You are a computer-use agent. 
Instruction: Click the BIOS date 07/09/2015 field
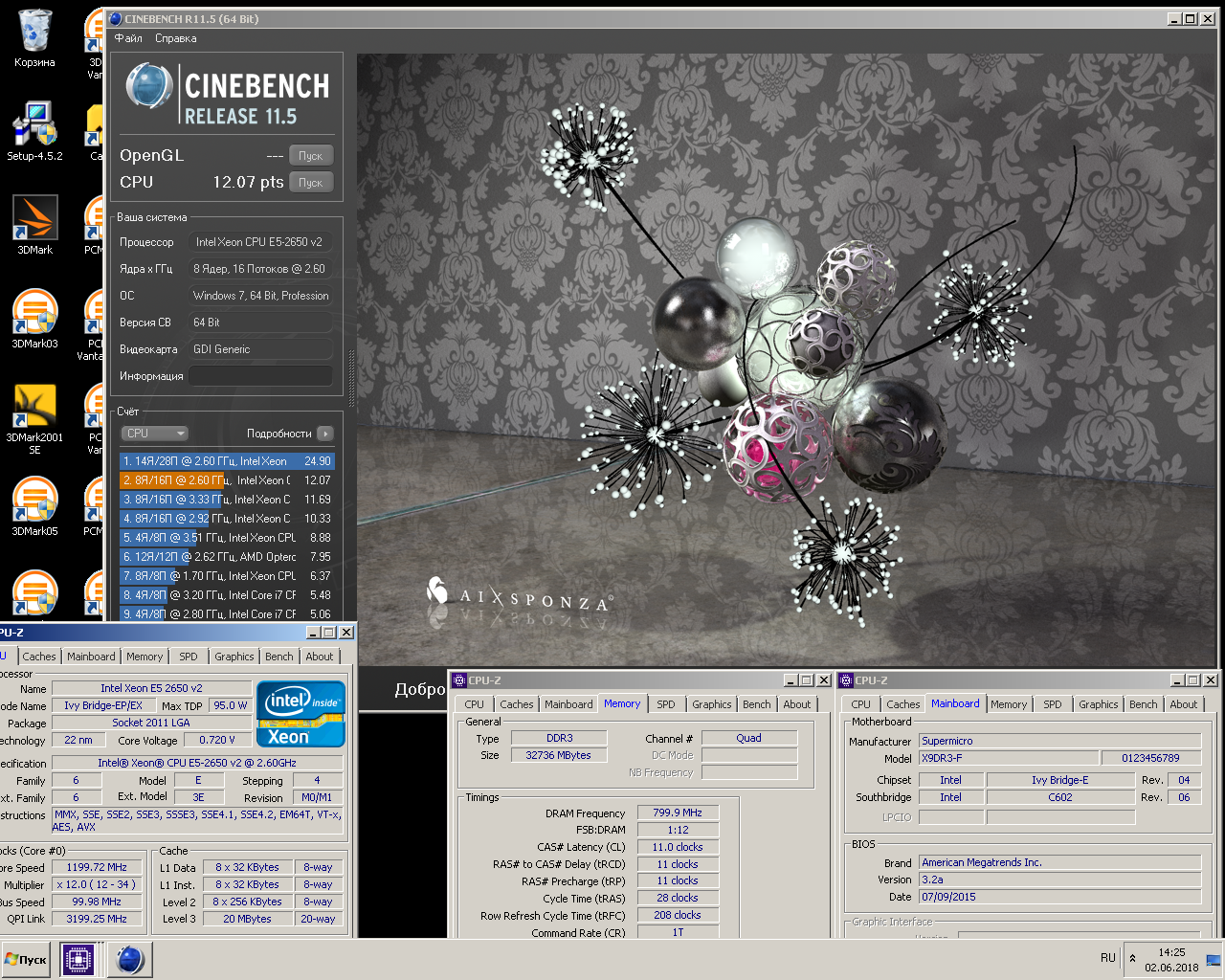(x=1060, y=897)
